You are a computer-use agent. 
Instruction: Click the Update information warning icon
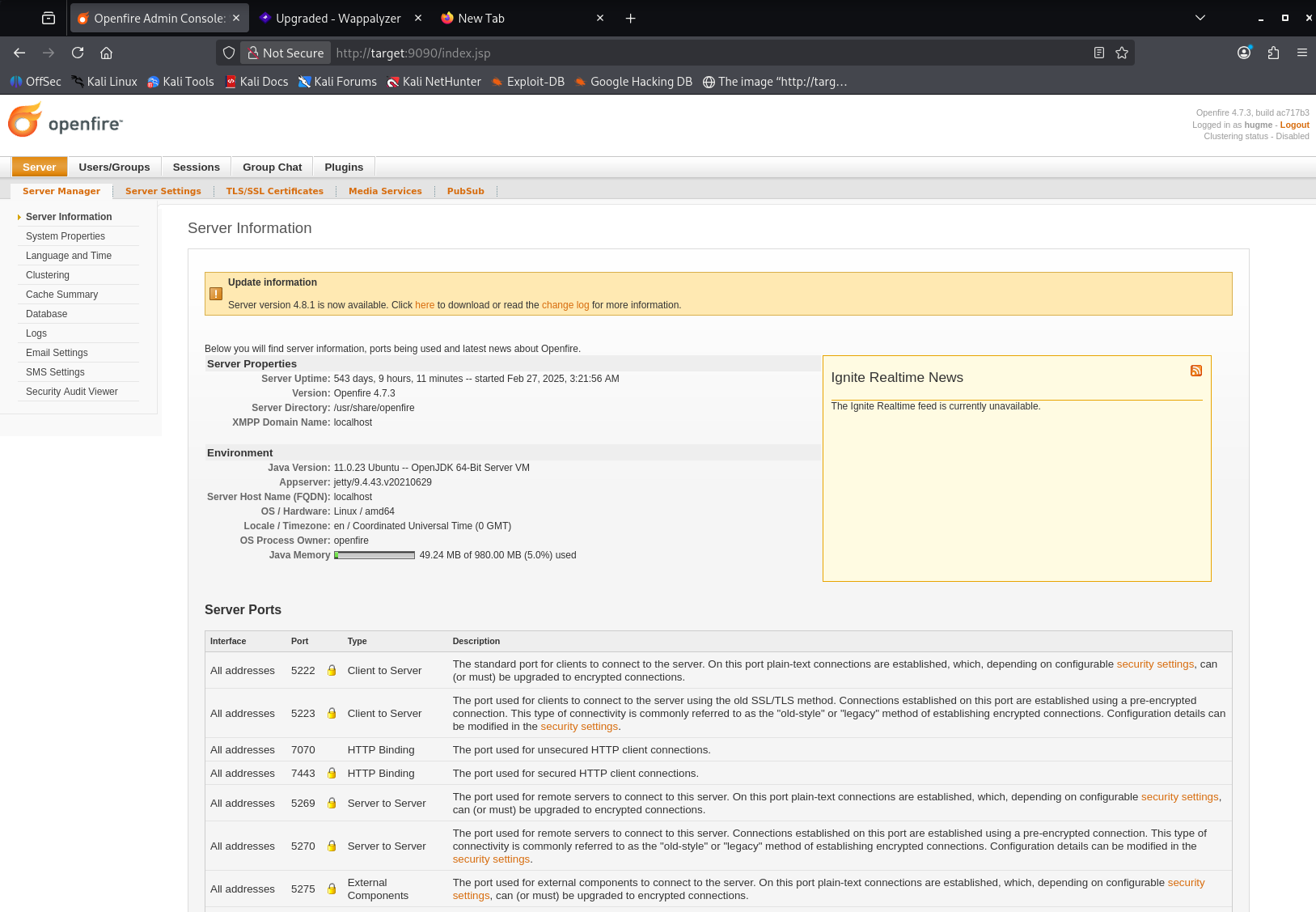pyautogui.click(x=216, y=294)
